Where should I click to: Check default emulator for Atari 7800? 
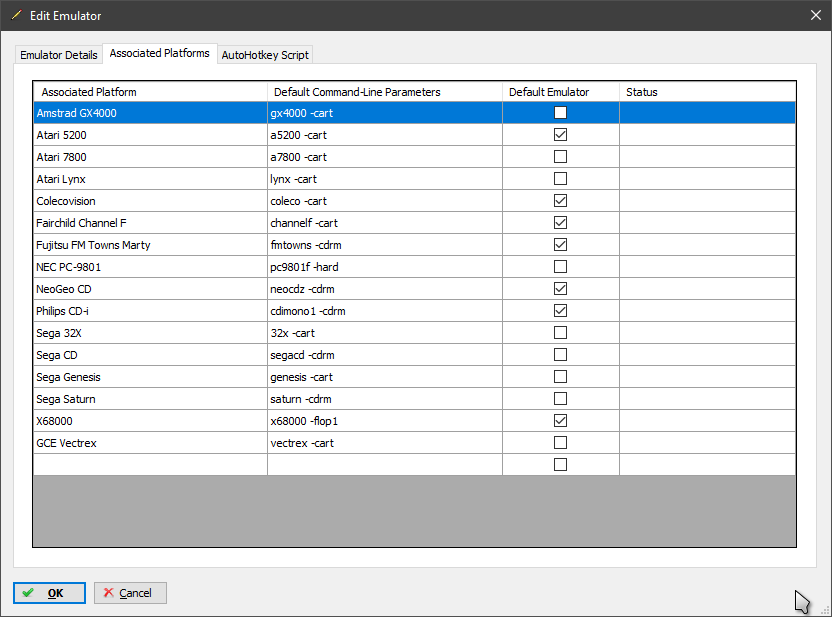pyautogui.click(x=560, y=157)
